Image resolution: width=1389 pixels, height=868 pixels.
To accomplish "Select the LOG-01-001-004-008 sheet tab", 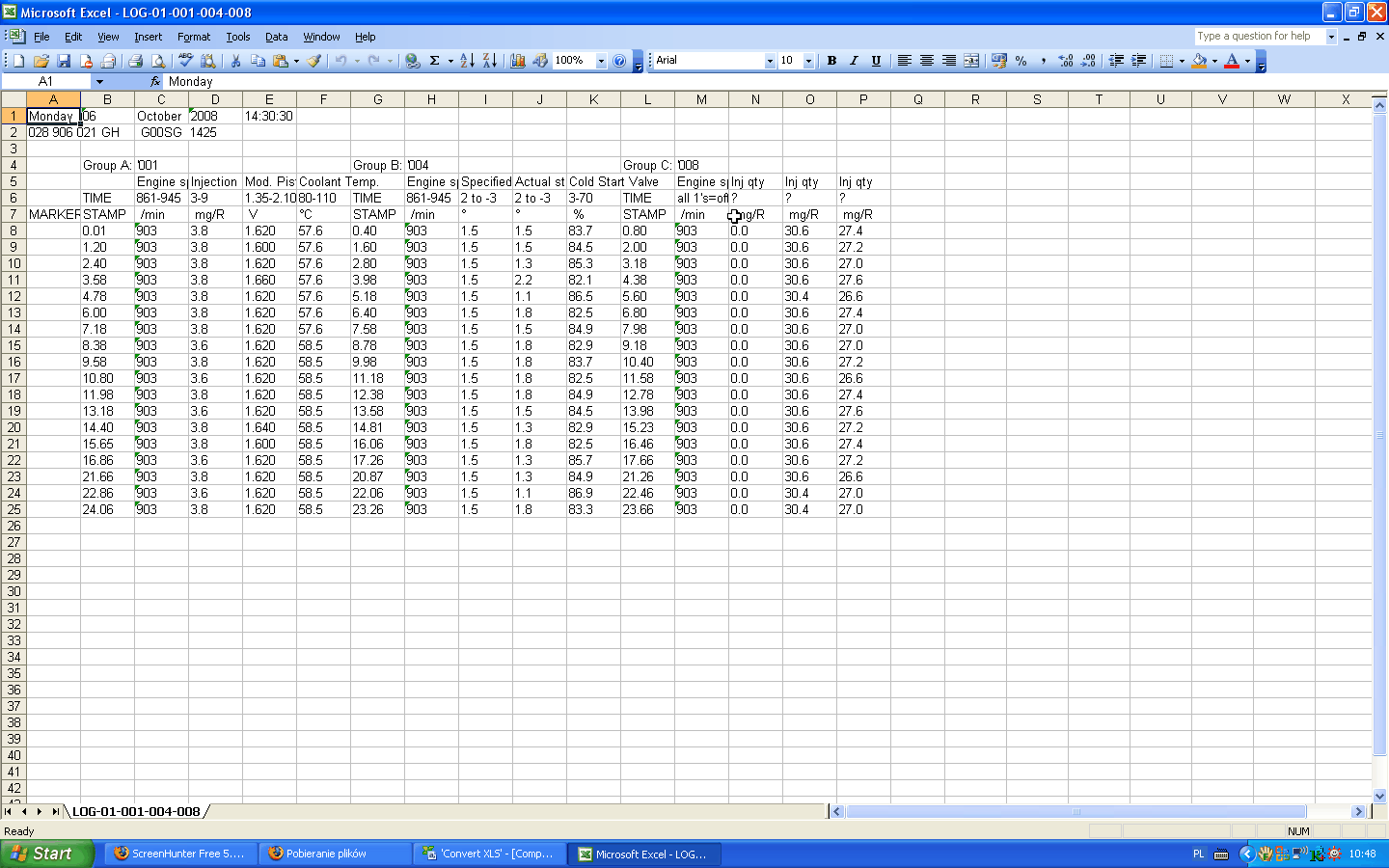I will pos(136,812).
